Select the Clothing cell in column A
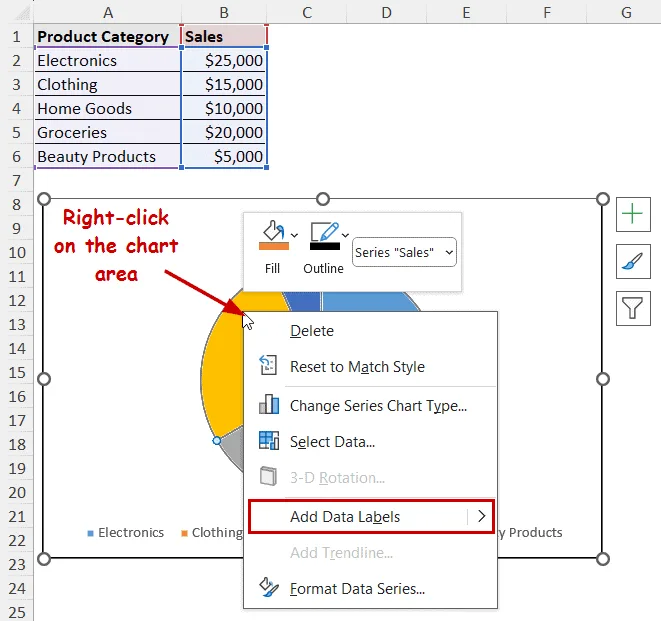This screenshot has width=661, height=621. 107,84
